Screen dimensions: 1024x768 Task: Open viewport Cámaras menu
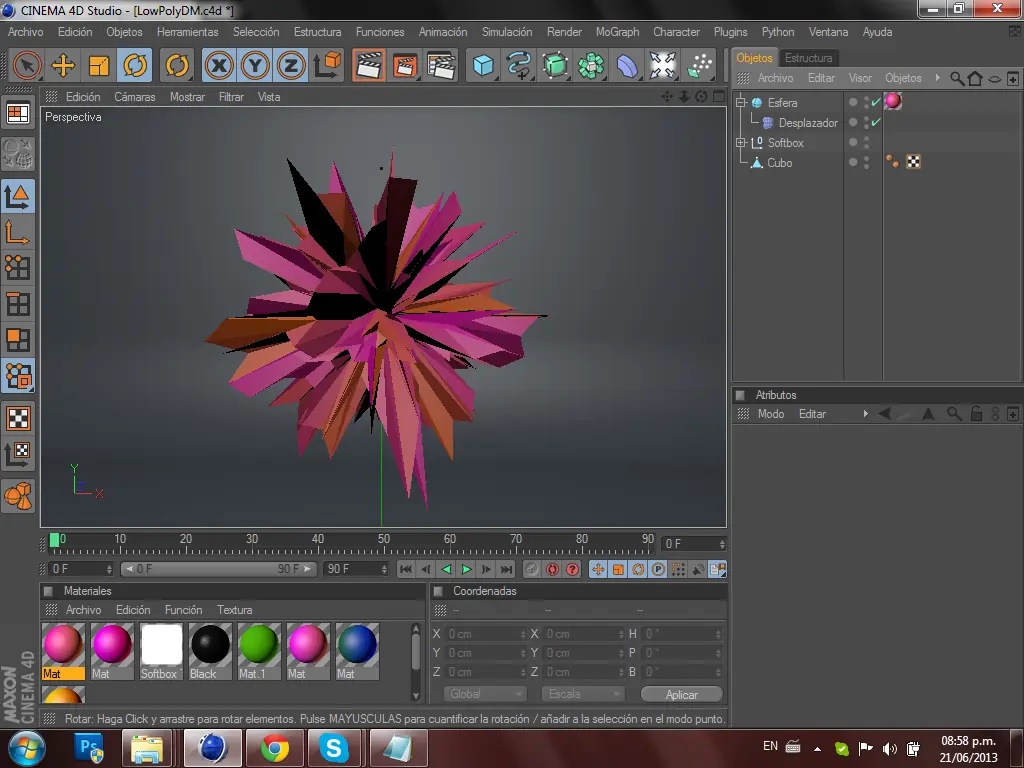pyautogui.click(x=135, y=97)
